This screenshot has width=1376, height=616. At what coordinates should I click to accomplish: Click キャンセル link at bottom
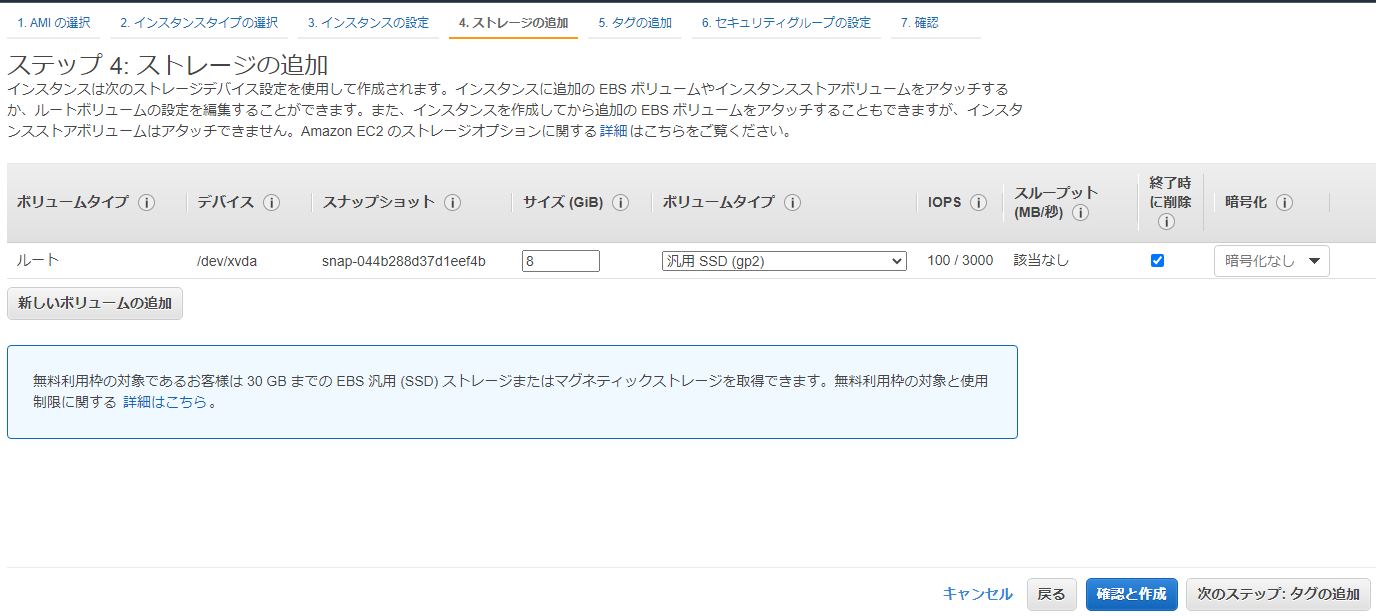(977, 594)
